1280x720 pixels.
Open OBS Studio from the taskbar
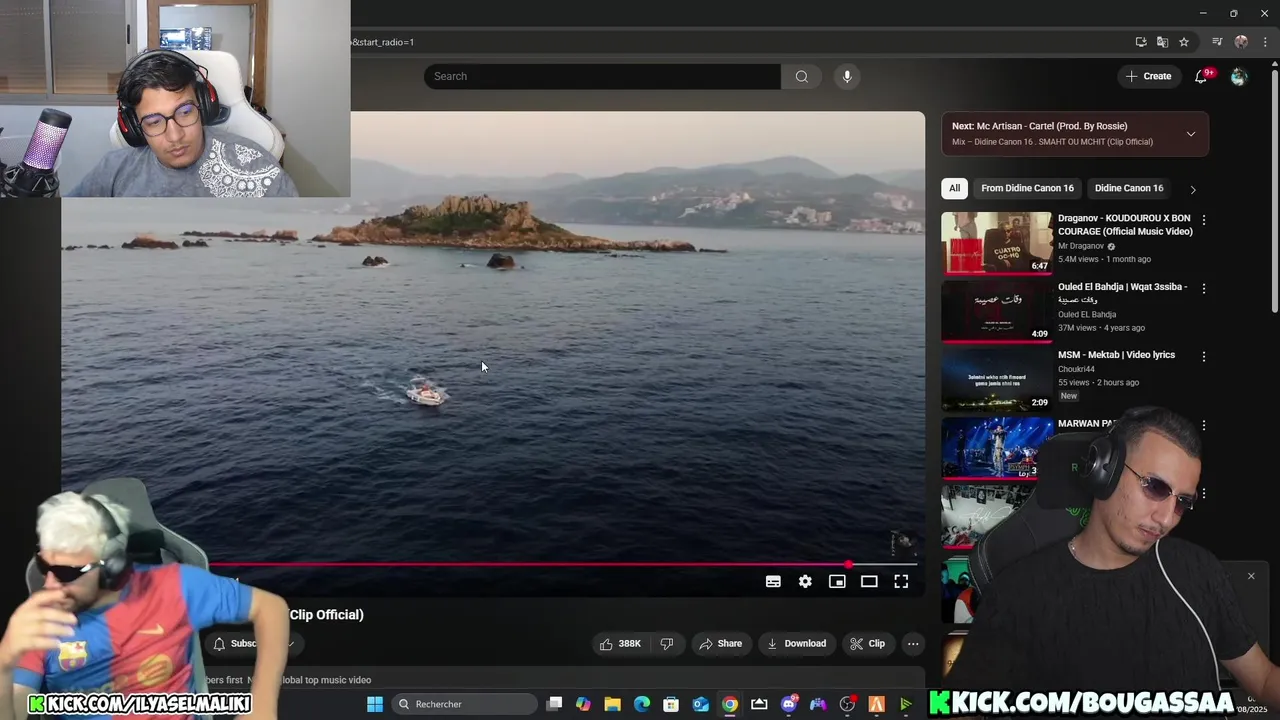[848, 704]
